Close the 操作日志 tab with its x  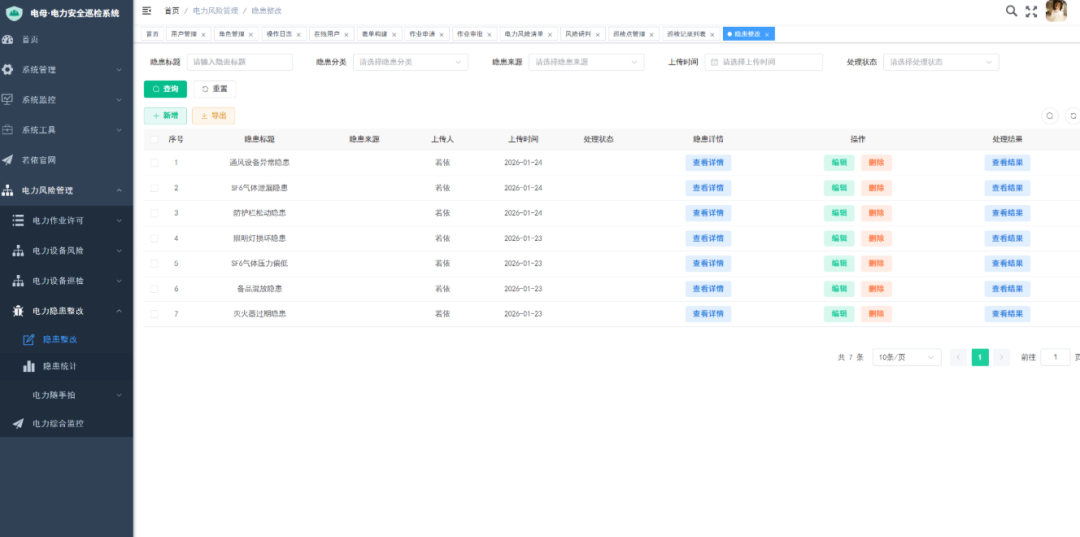(x=298, y=34)
